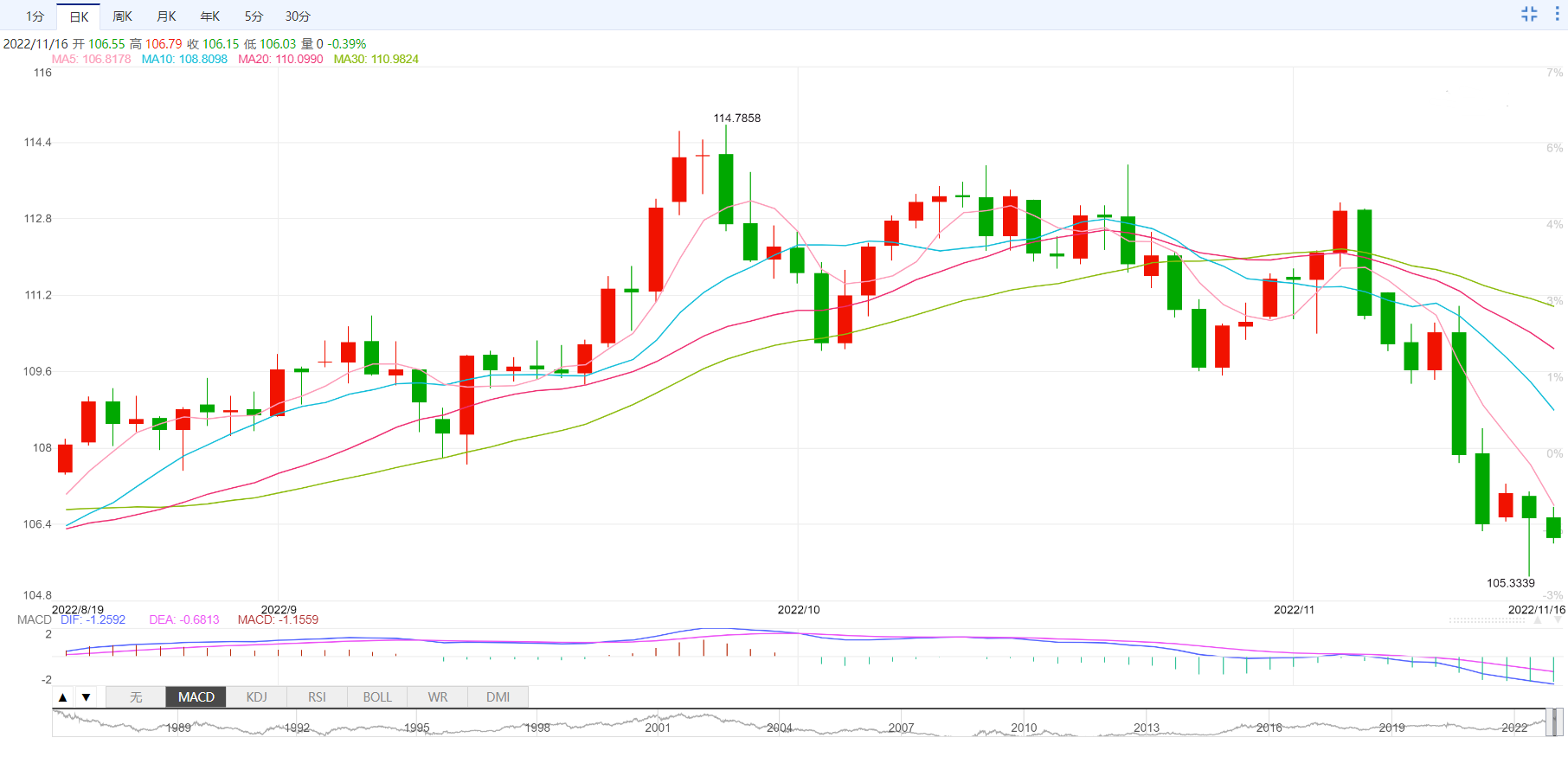The height and width of the screenshot is (757, 1568).
Task: Switch to the 周K weekly tab
Action: (x=123, y=16)
